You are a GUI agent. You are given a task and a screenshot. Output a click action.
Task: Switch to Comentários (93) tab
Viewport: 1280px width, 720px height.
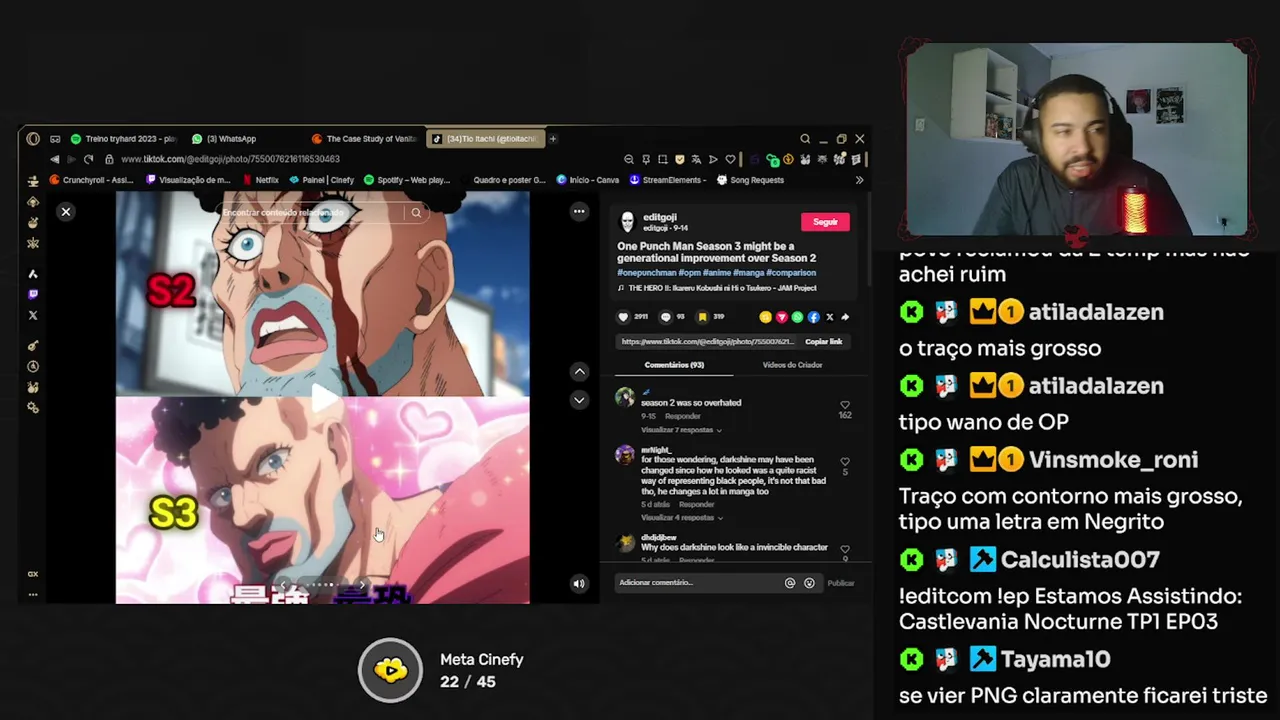(674, 365)
